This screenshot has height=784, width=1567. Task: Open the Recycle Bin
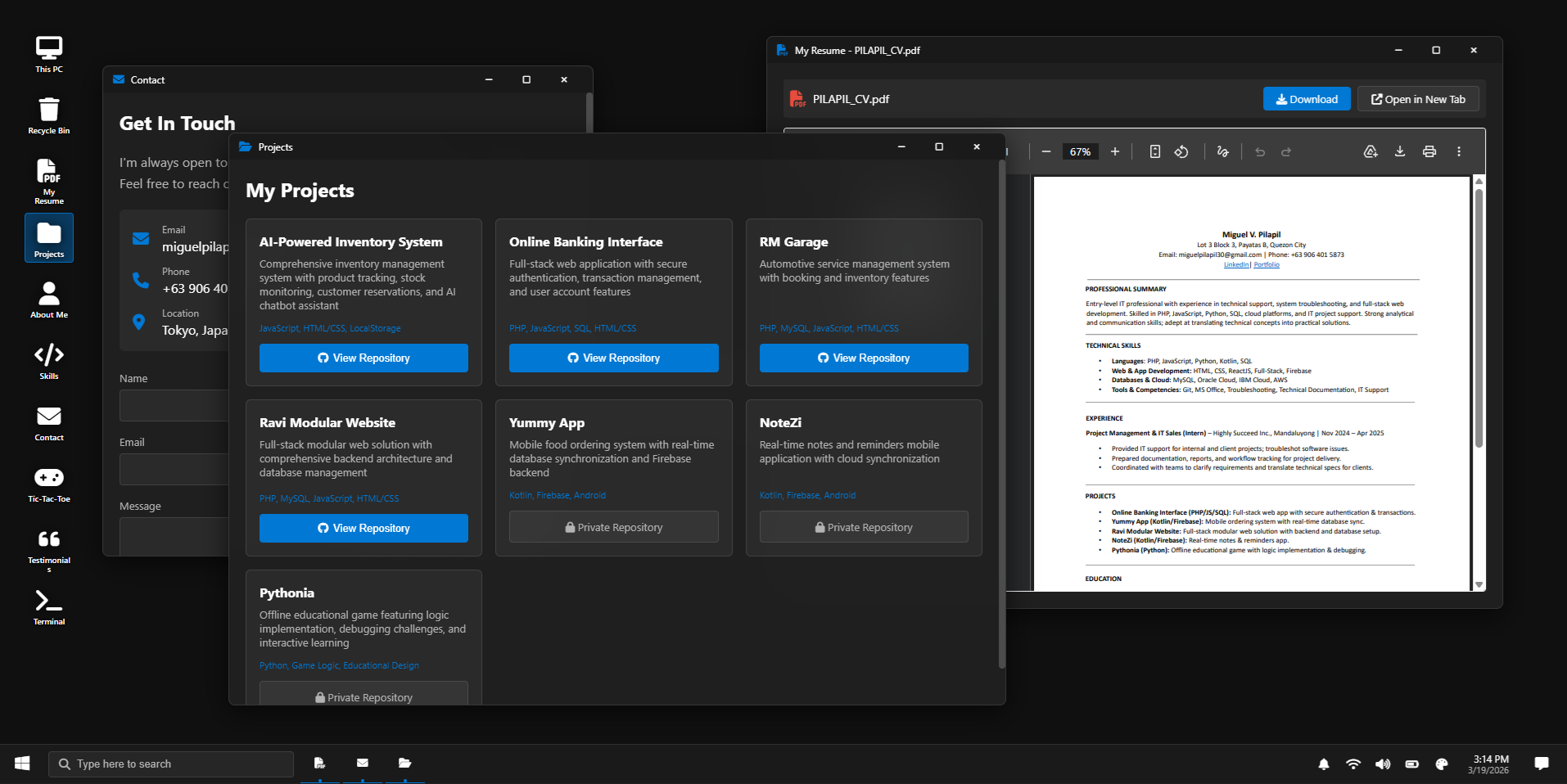point(48,114)
